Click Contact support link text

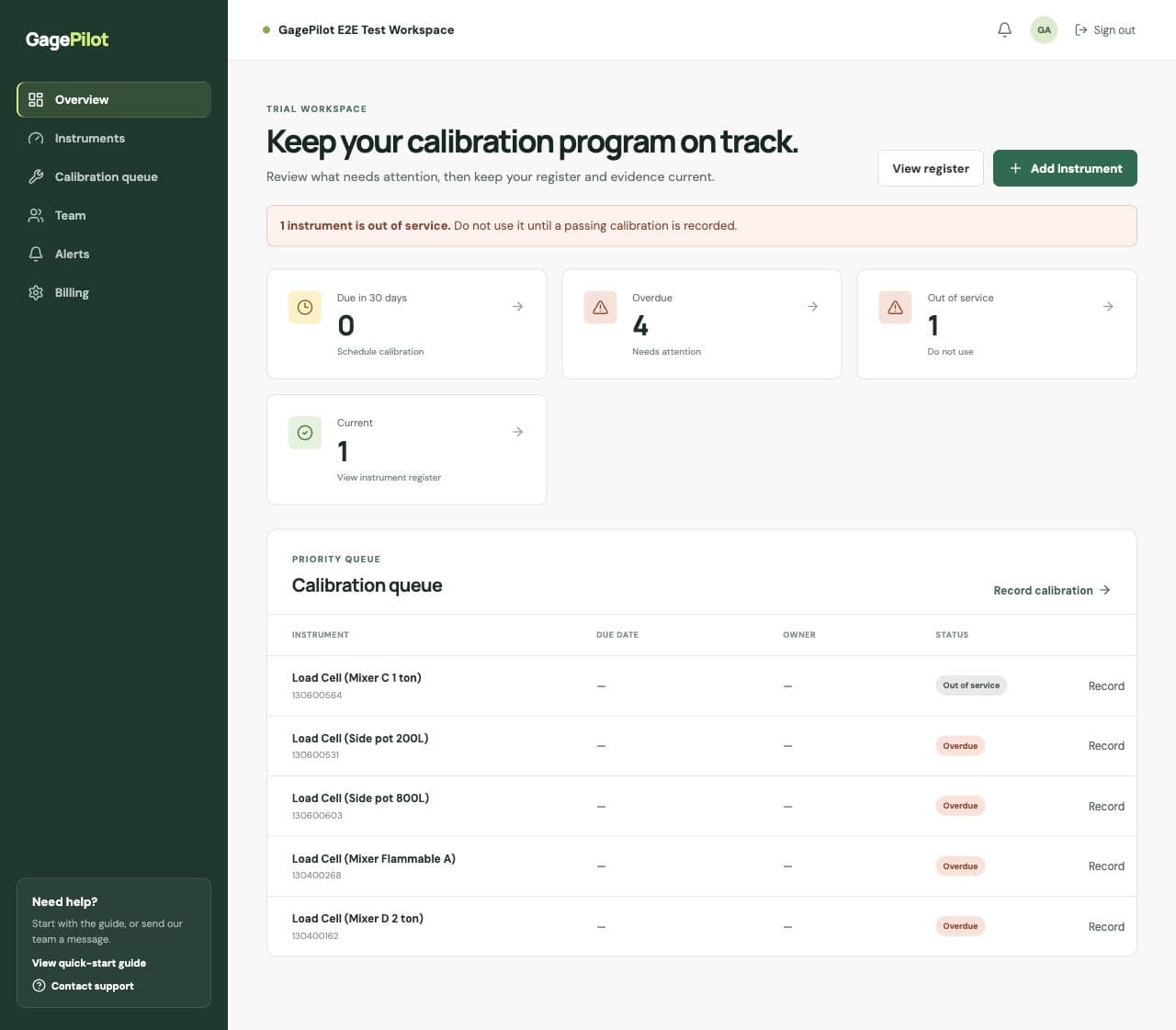(x=92, y=986)
